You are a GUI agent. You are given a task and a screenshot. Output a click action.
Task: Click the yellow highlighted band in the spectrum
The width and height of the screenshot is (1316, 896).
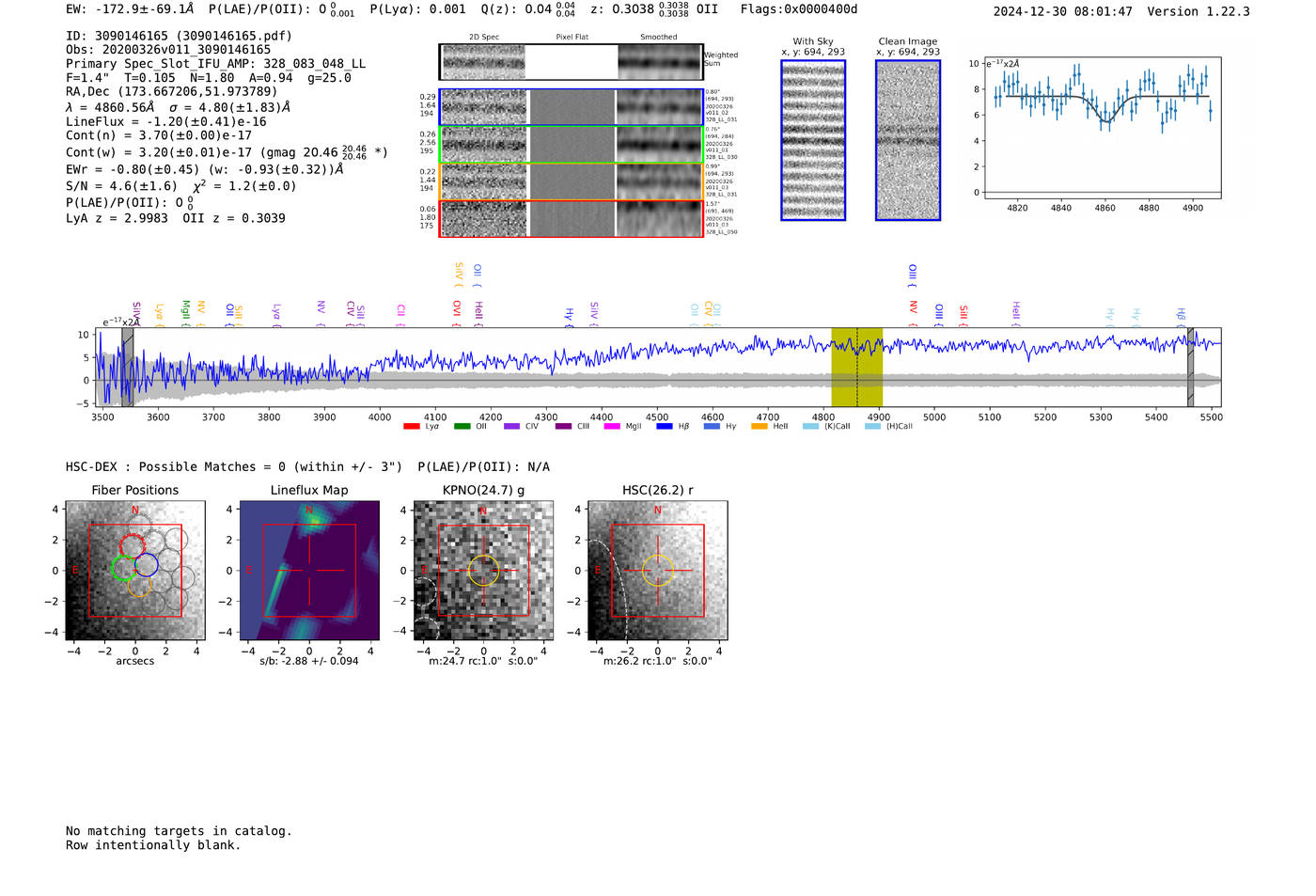pos(856,367)
